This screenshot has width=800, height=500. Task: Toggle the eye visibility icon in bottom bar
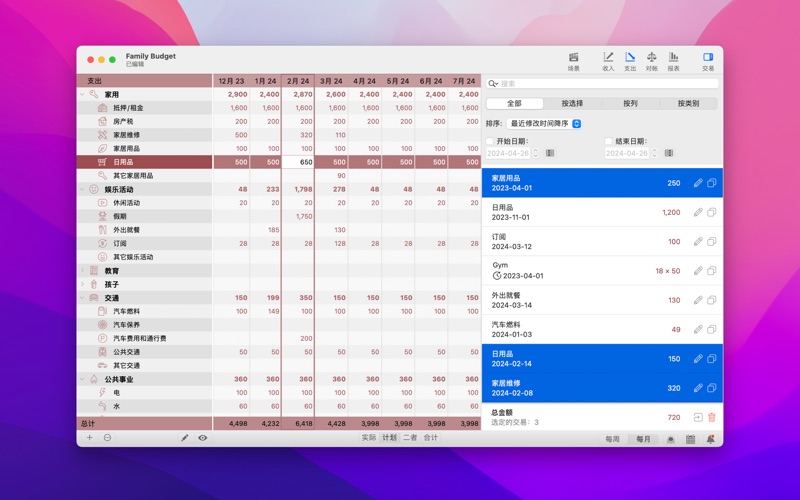click(x=203, y=438)
